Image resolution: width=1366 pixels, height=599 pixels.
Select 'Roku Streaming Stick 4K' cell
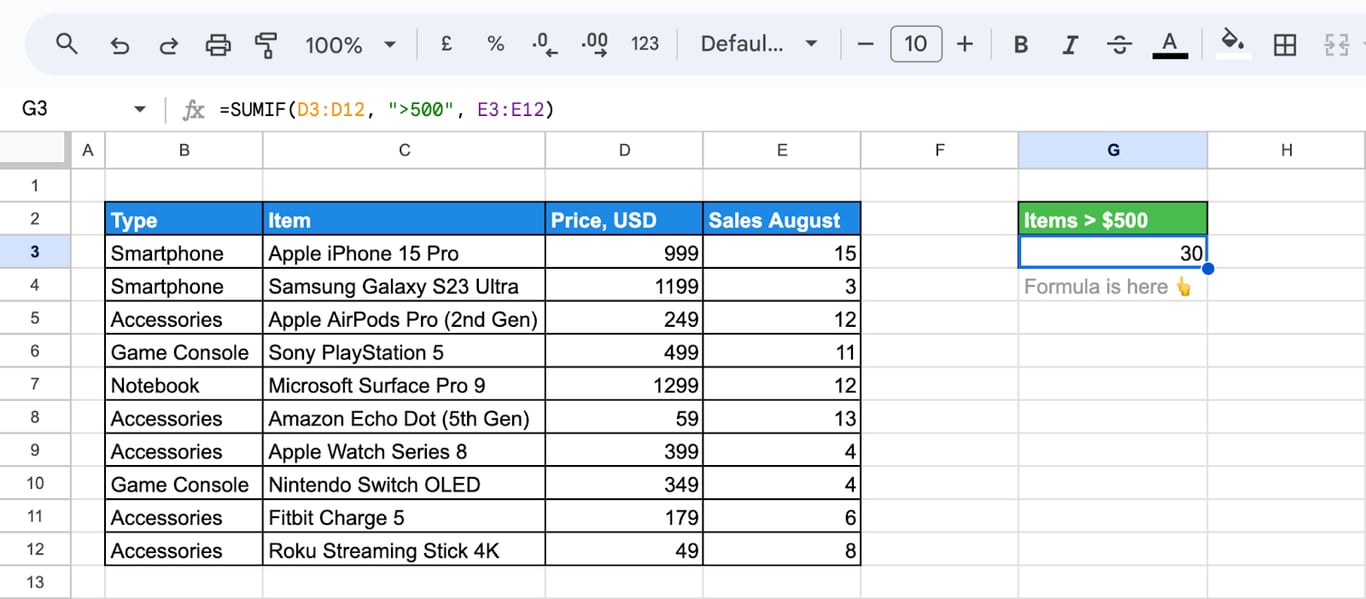coord(404,550)
